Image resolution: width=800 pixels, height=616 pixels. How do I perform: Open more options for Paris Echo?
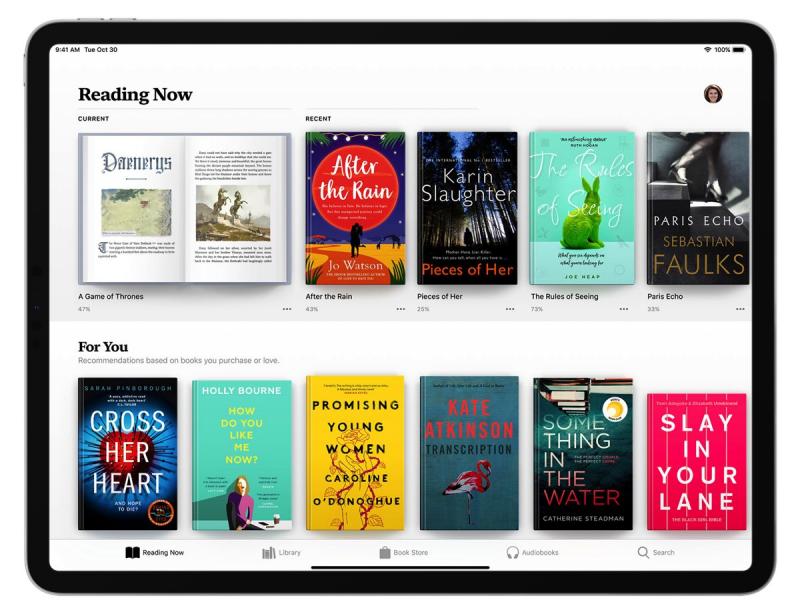tap(740, 309)
